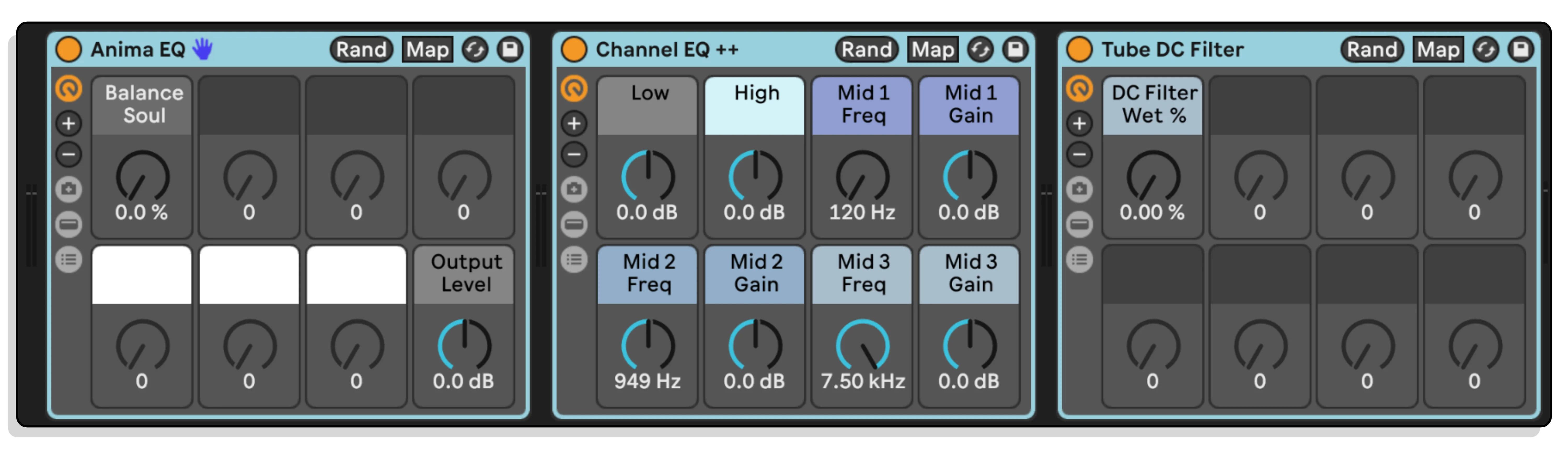This screenshot has height=449, width=1568.
Task: Click the Channel EQ ++ device title
Action: [667, 49]
